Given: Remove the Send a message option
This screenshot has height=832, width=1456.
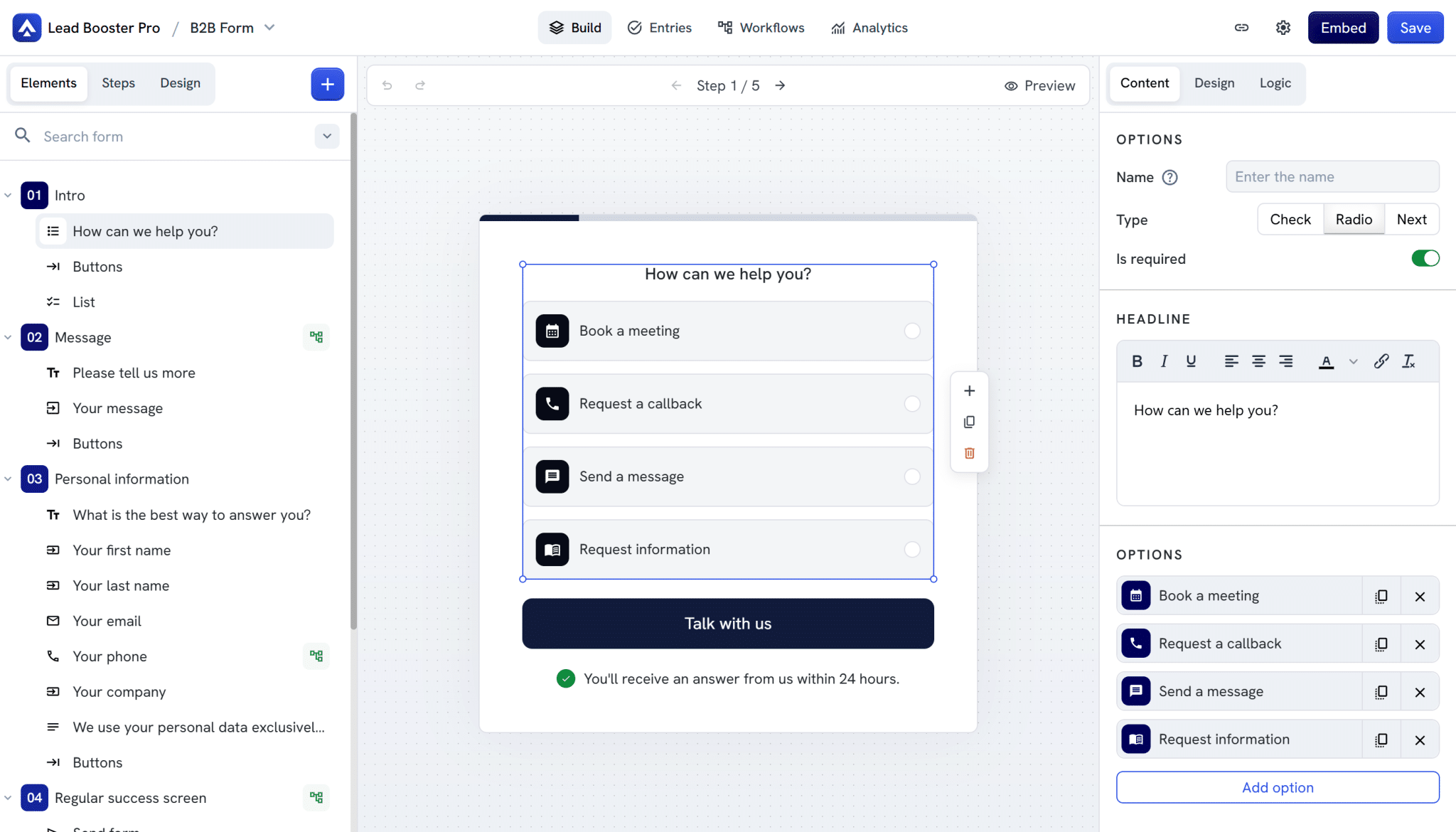Looking at the screenshot, I should coord(1420,692).
